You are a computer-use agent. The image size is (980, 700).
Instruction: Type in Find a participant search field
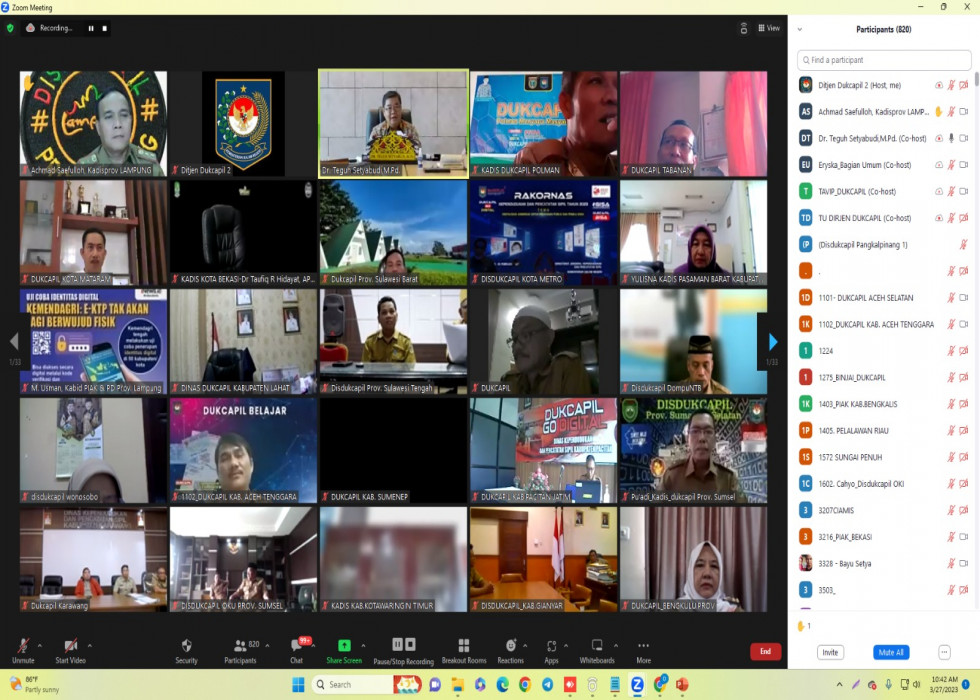(885, 60)
